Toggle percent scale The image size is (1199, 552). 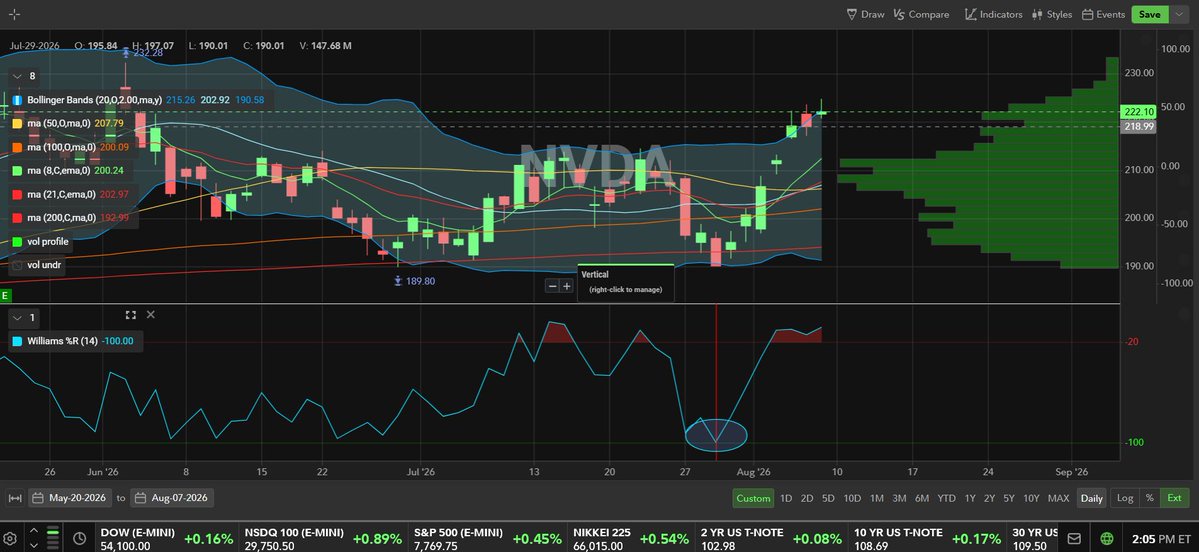pyautogui.click(x=1149, y=498)
